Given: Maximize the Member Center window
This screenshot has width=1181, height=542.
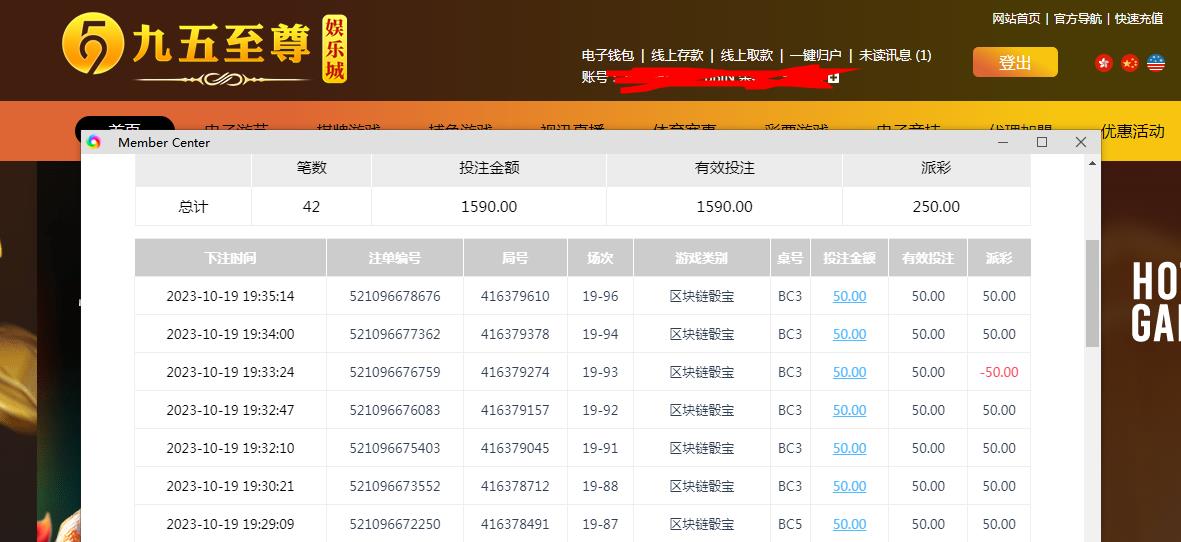Looking at the screenshot, I should [x=1042, y=143].
